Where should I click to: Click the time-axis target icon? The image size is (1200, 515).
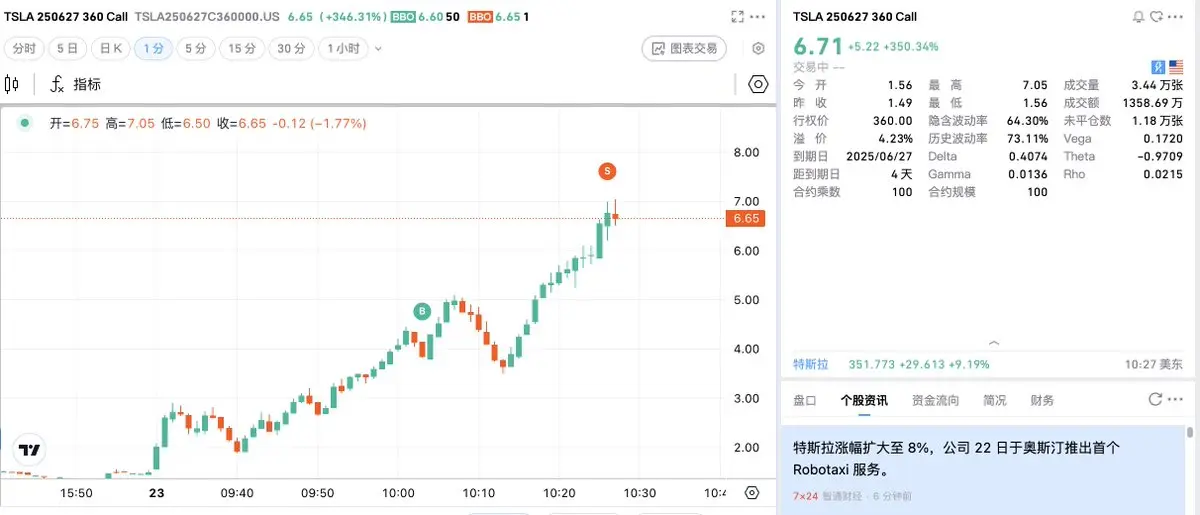pyautogui.click(x=752, y=493)
